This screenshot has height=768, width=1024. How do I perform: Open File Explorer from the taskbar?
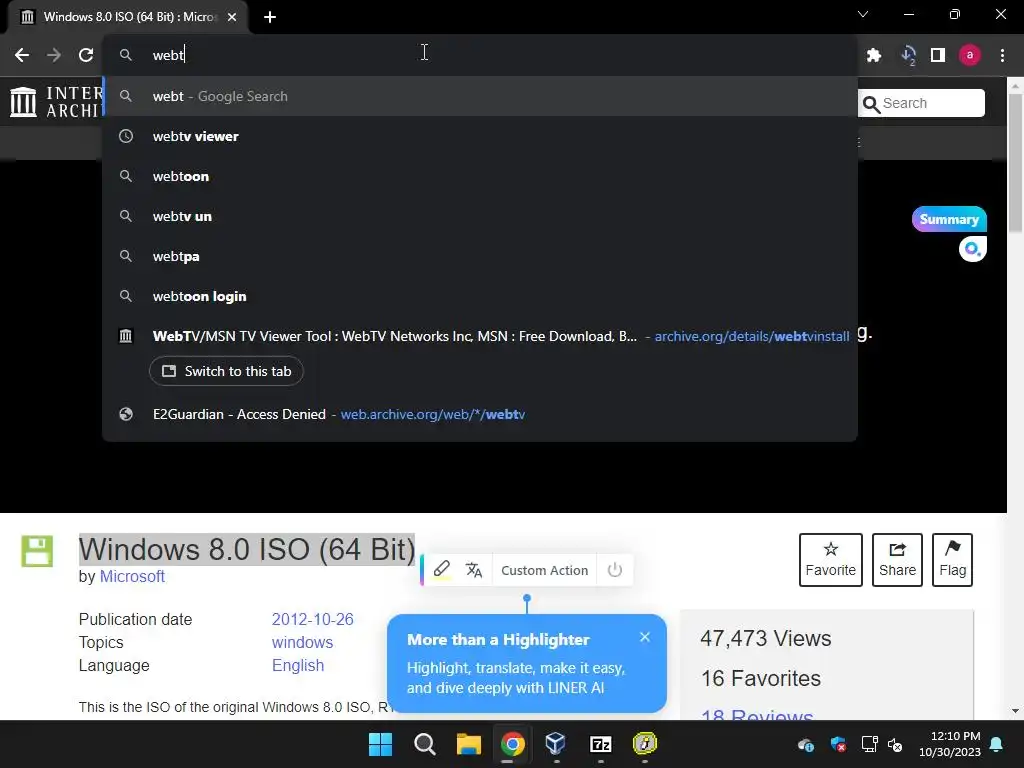pos(468,744)
